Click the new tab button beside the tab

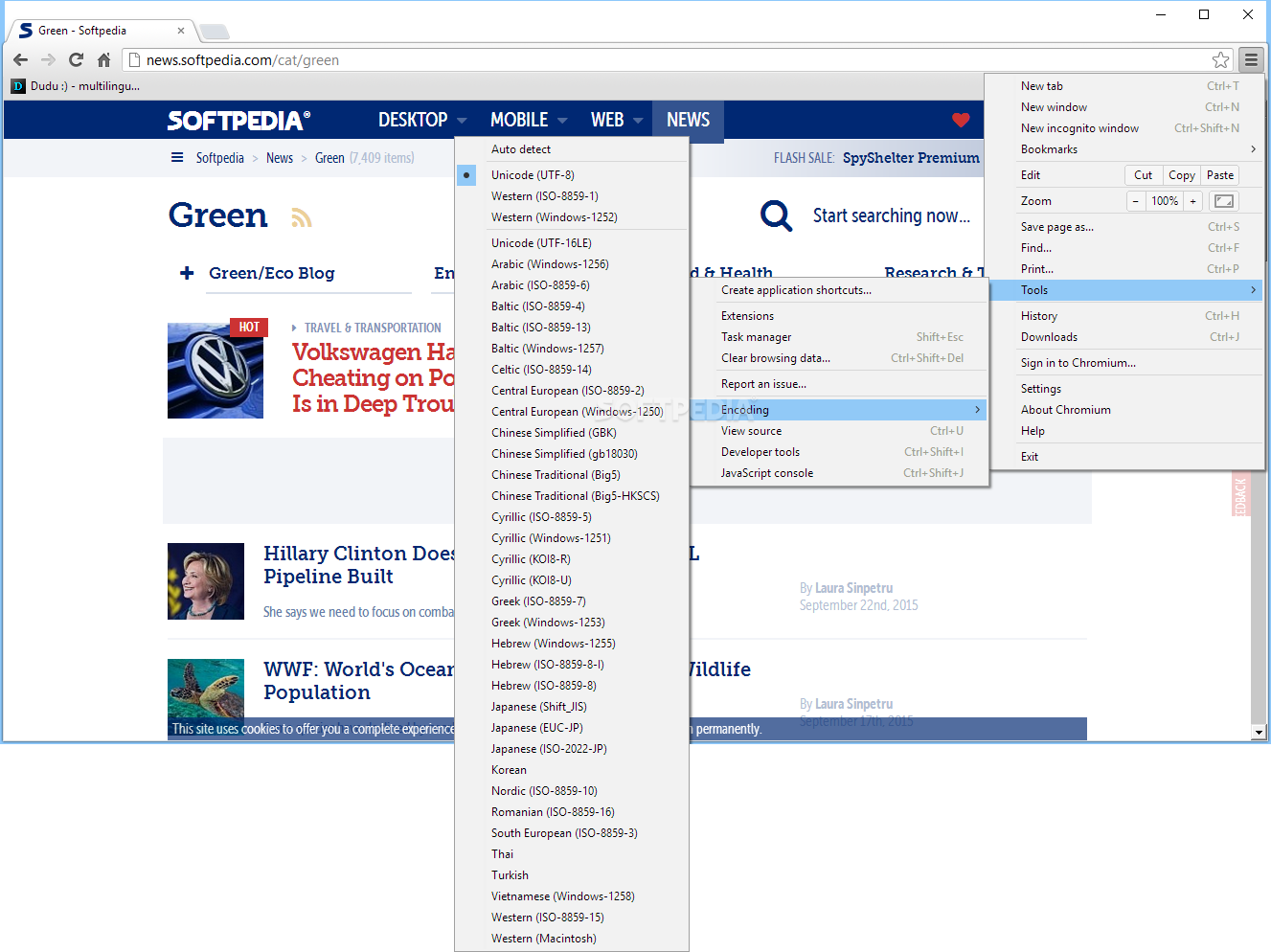click(214, 32)
